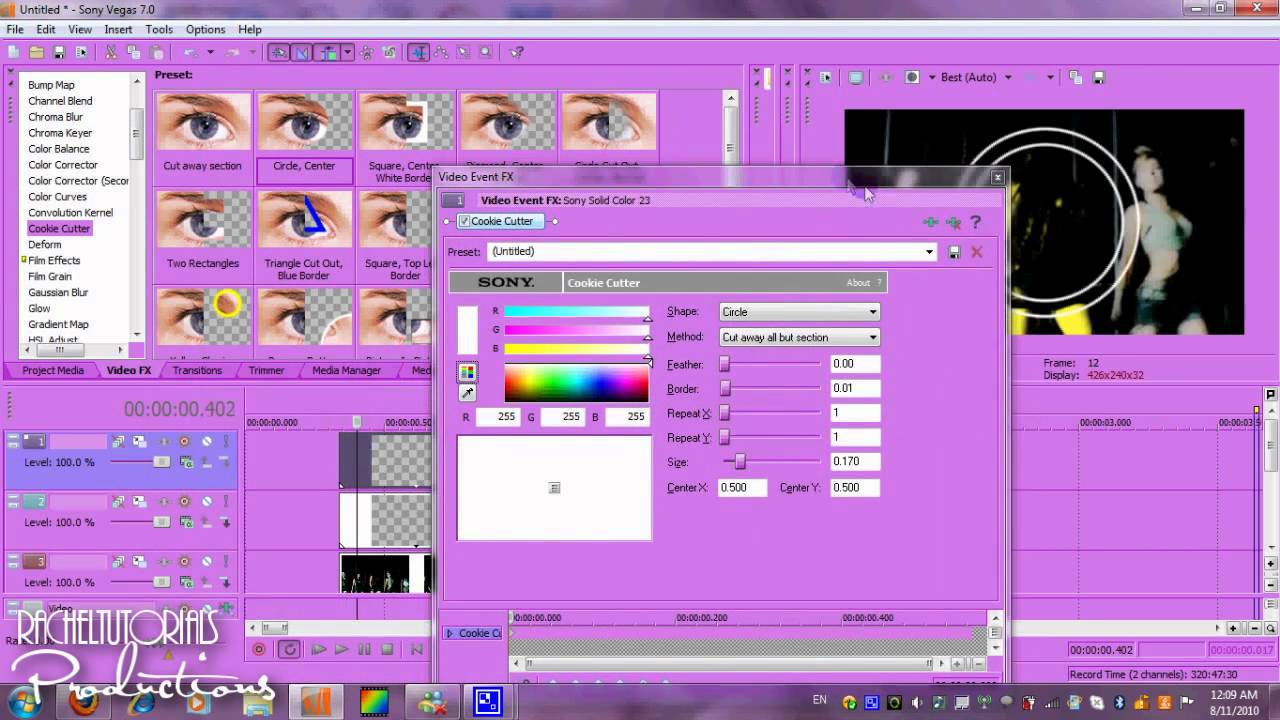
Task: Click the Save toolbar icon
Action: (x=59, y=52)
